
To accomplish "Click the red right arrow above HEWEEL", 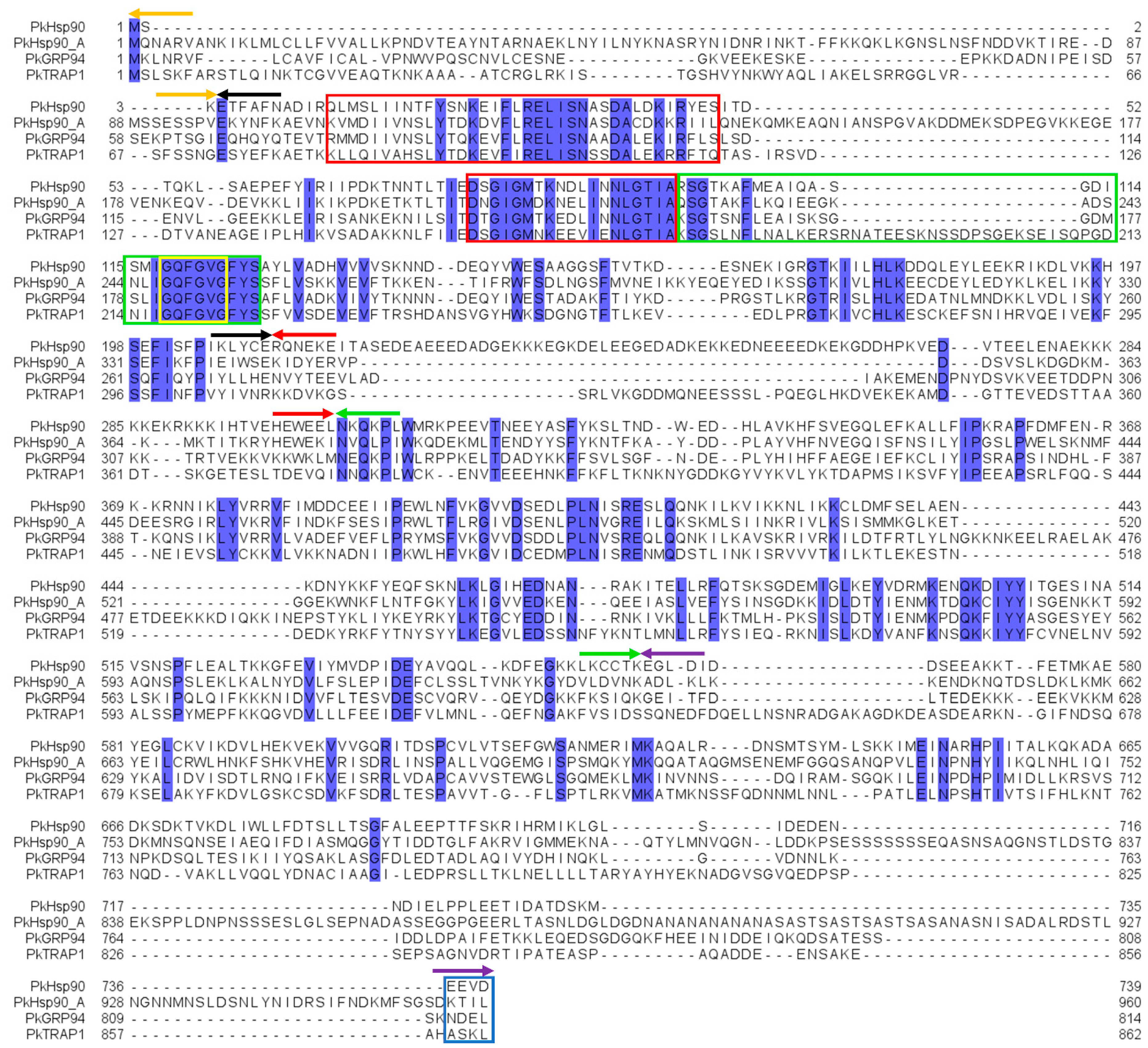I will 303,414.
